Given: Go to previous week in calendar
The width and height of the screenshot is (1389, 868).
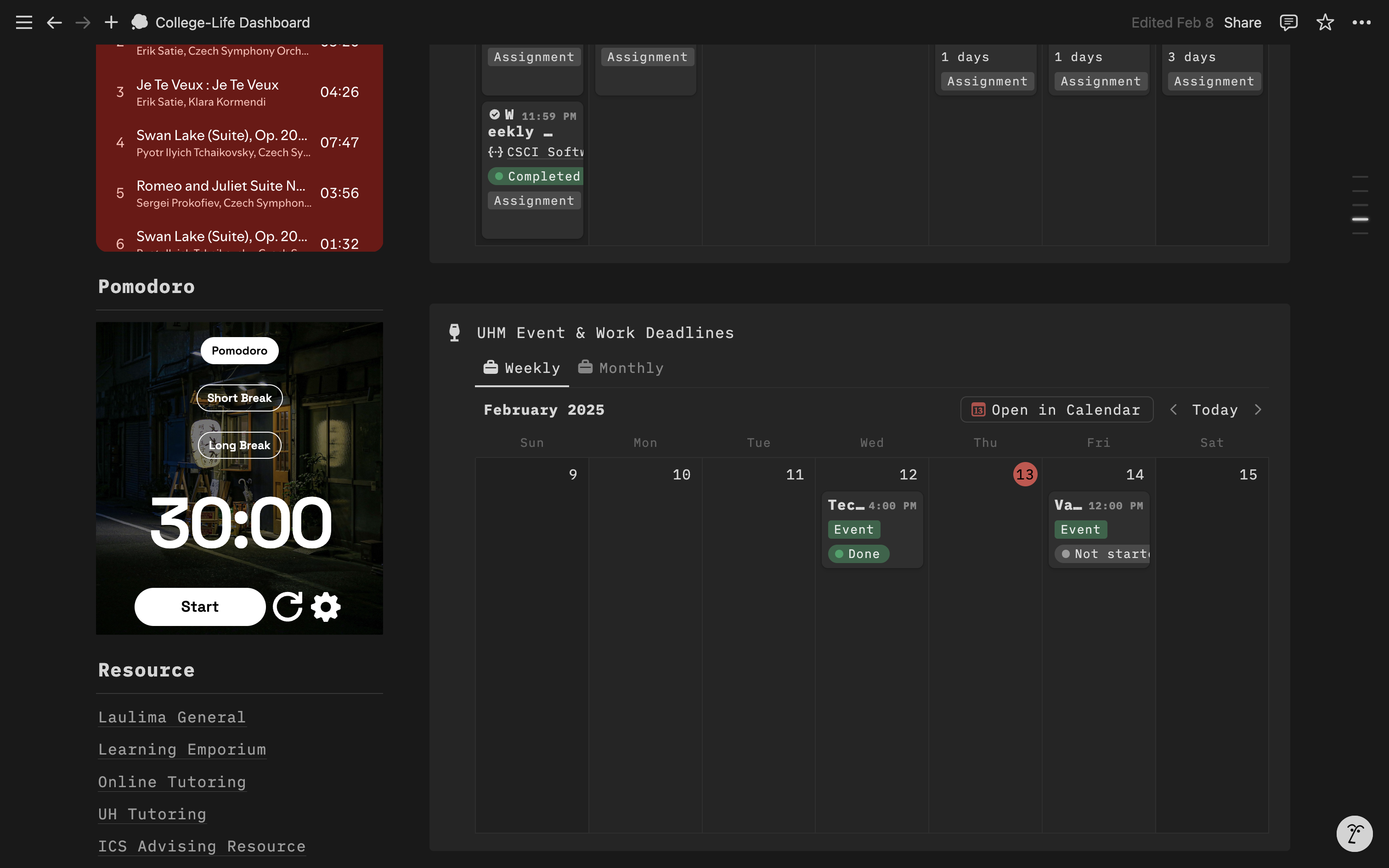Looking at the screenshot, I should [x=1173, y=410].
